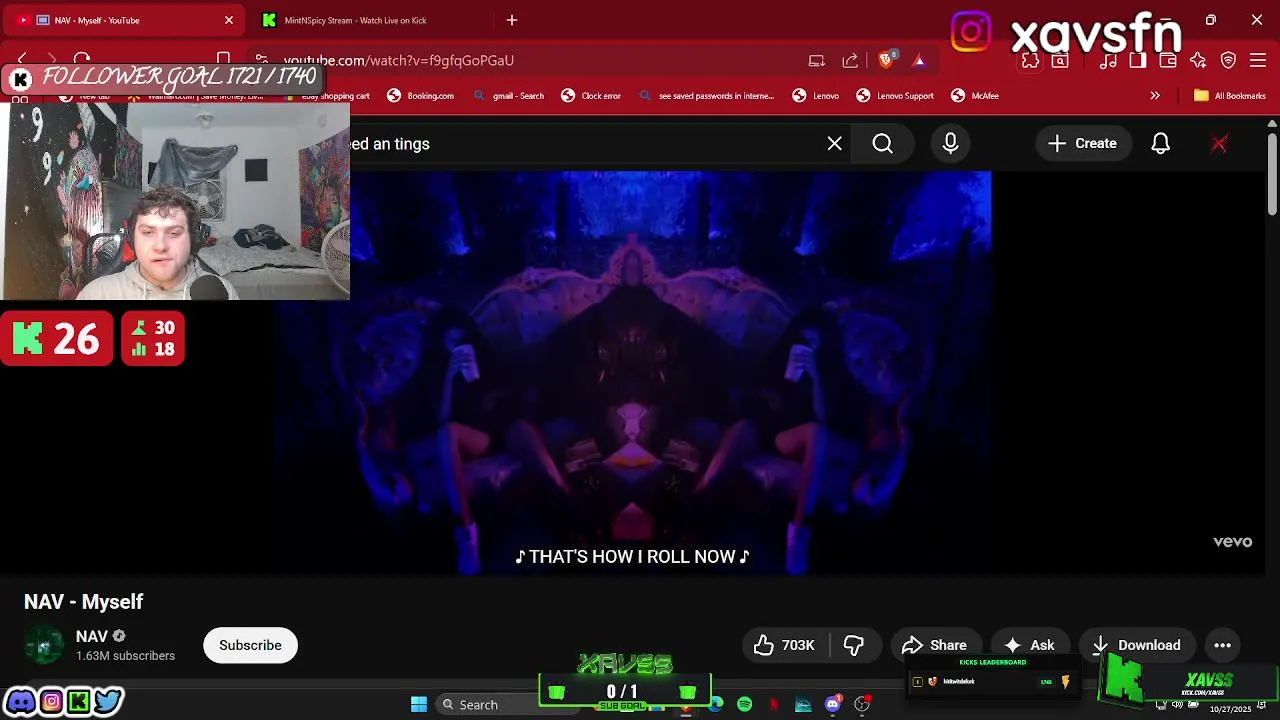
Task: Open the Windows Start menu
Action: [419, 704]
